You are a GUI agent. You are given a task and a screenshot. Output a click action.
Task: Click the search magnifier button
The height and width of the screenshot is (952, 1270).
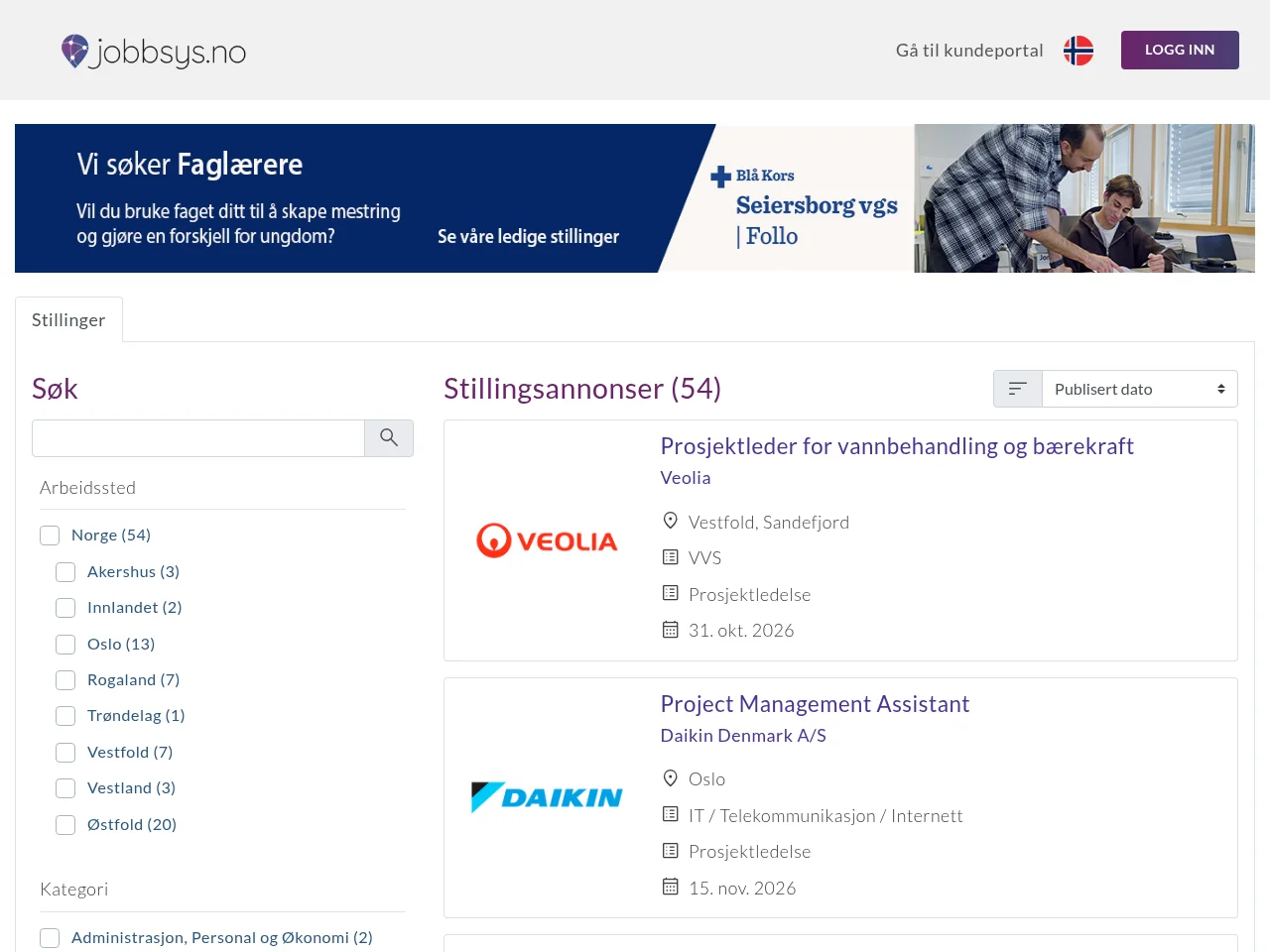point(389,438)
